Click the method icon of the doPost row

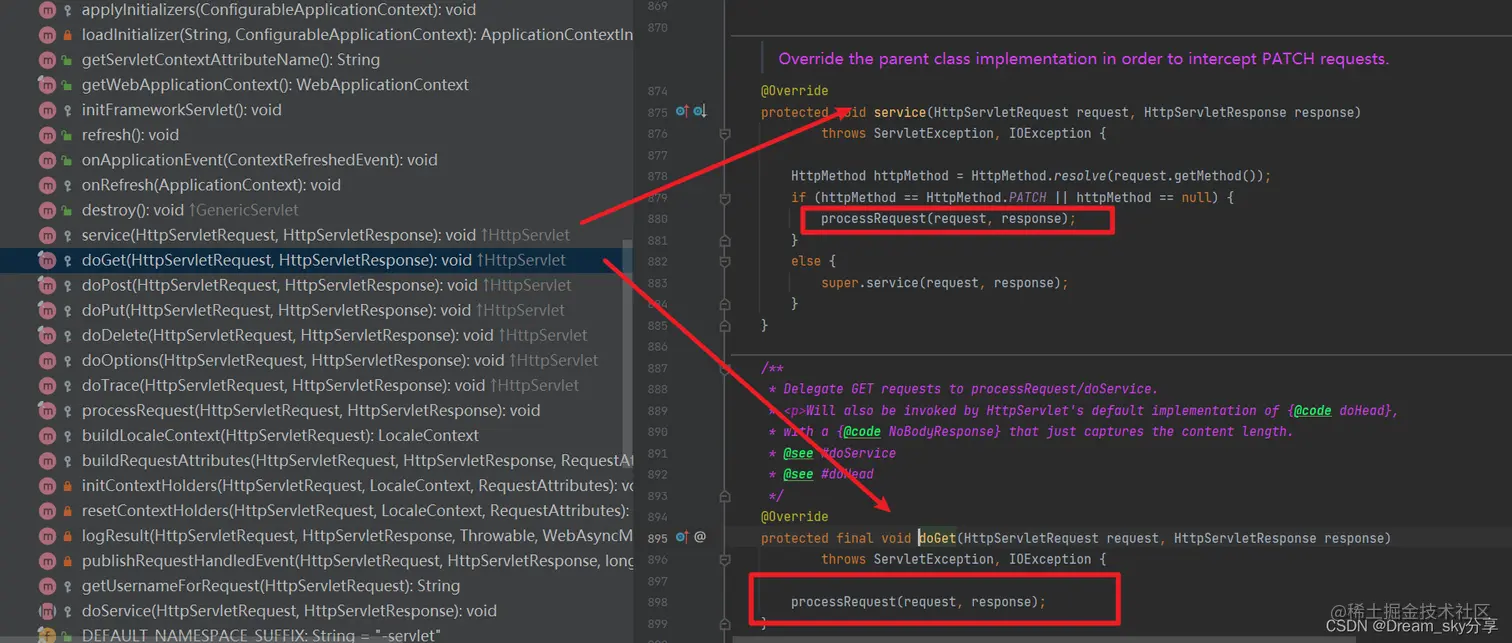point(46,285)
